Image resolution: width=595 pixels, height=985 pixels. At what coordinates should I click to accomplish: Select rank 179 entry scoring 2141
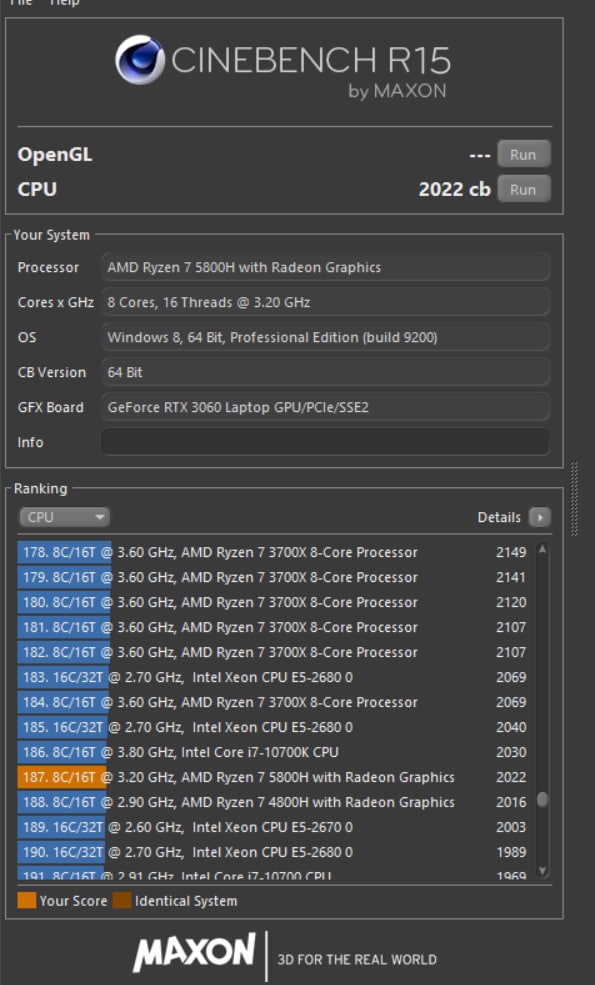272,577
